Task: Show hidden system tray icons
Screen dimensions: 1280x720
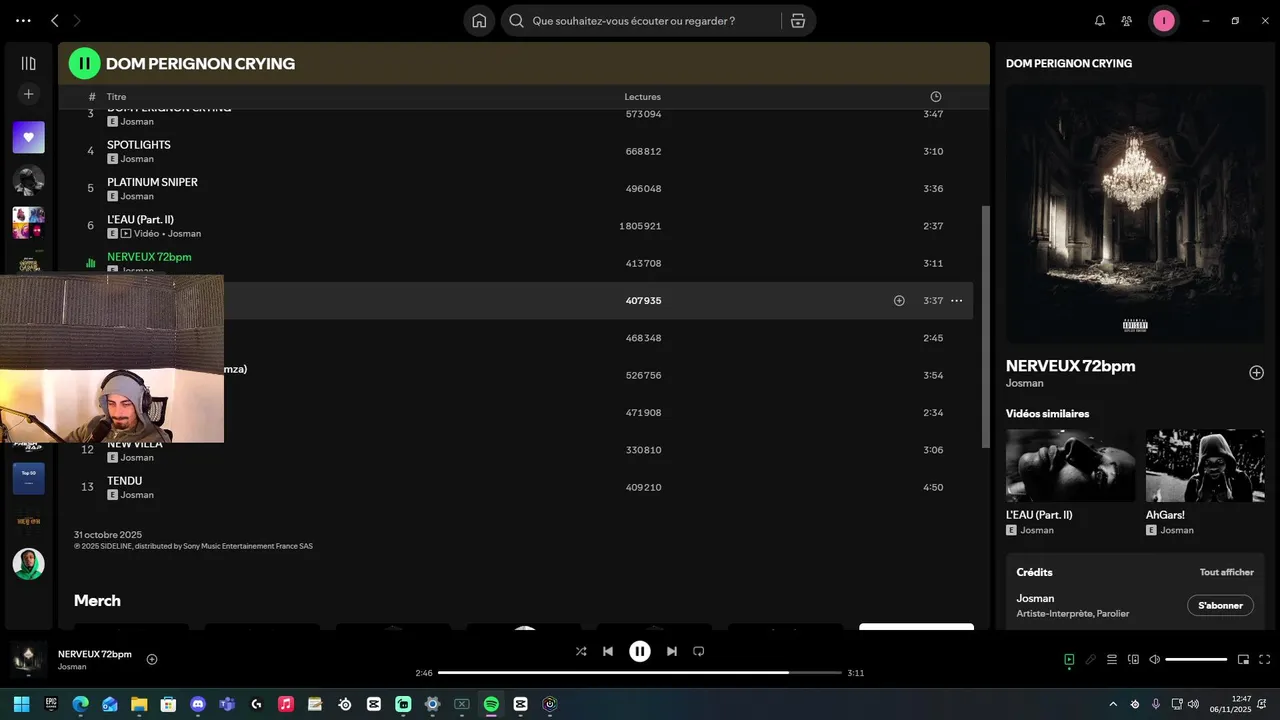Action: point(1113,704)
